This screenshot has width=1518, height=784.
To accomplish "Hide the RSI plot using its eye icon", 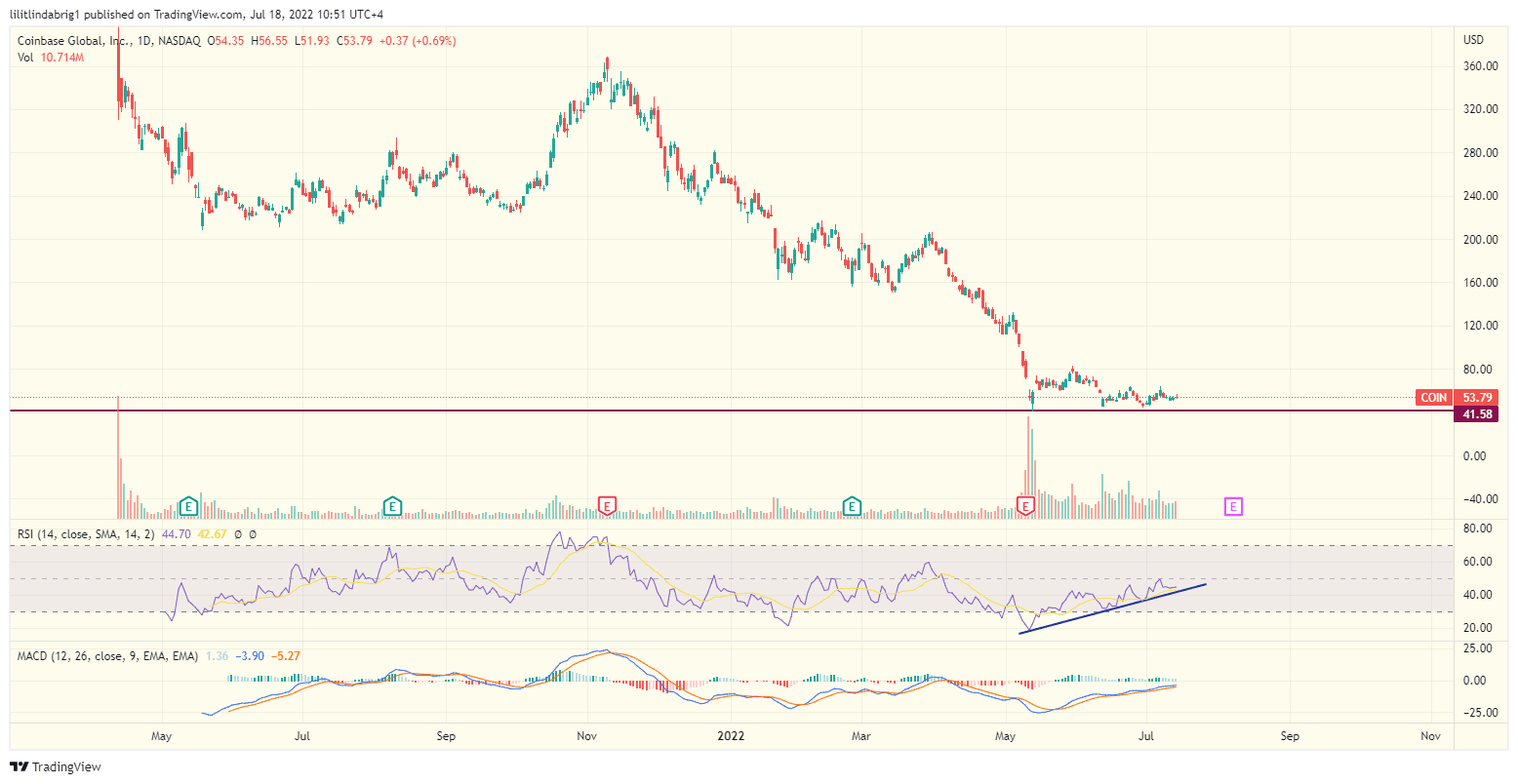I will [x=238, y=534].
